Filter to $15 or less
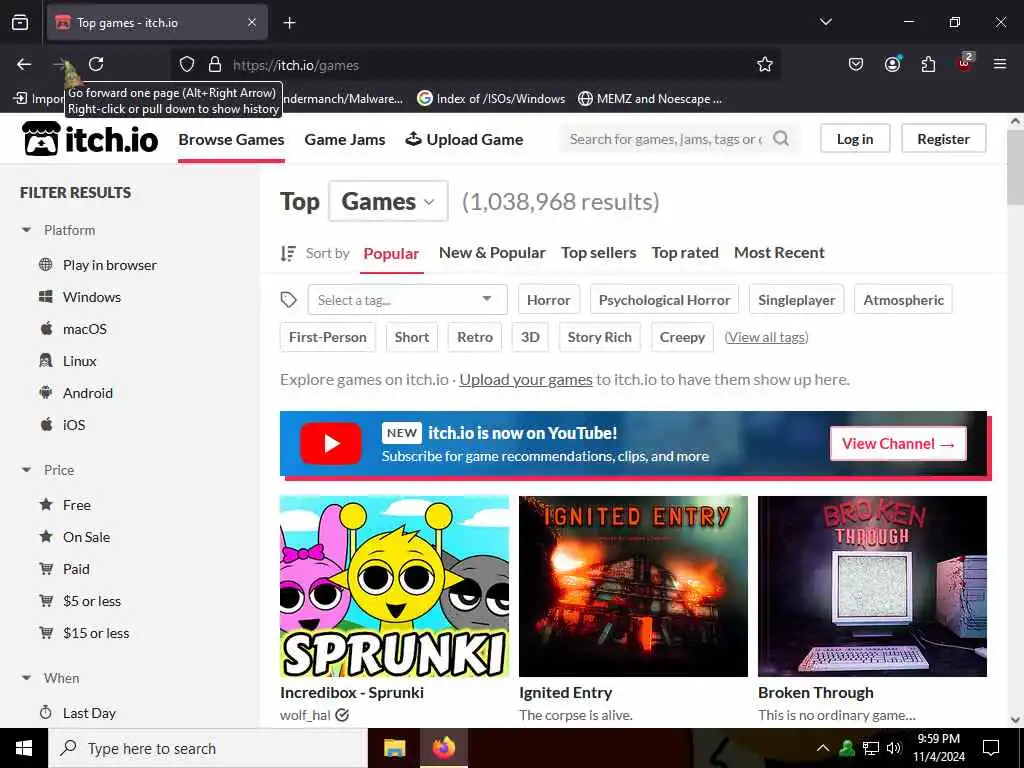The width and height of the screenshot is (1024, 768). click(x=96, y=633)
